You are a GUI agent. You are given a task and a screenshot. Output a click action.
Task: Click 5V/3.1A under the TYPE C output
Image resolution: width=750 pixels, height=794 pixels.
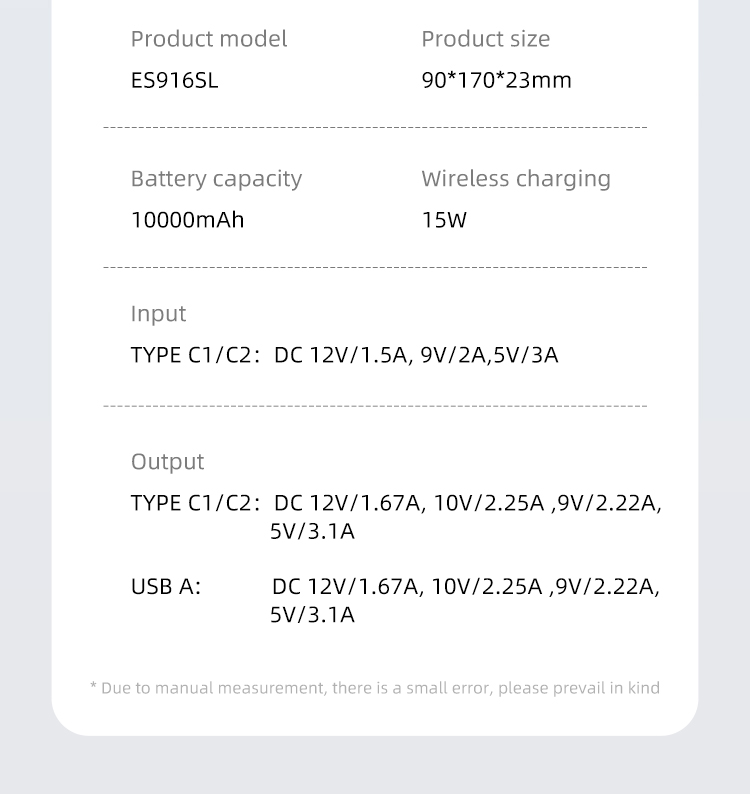312,531
